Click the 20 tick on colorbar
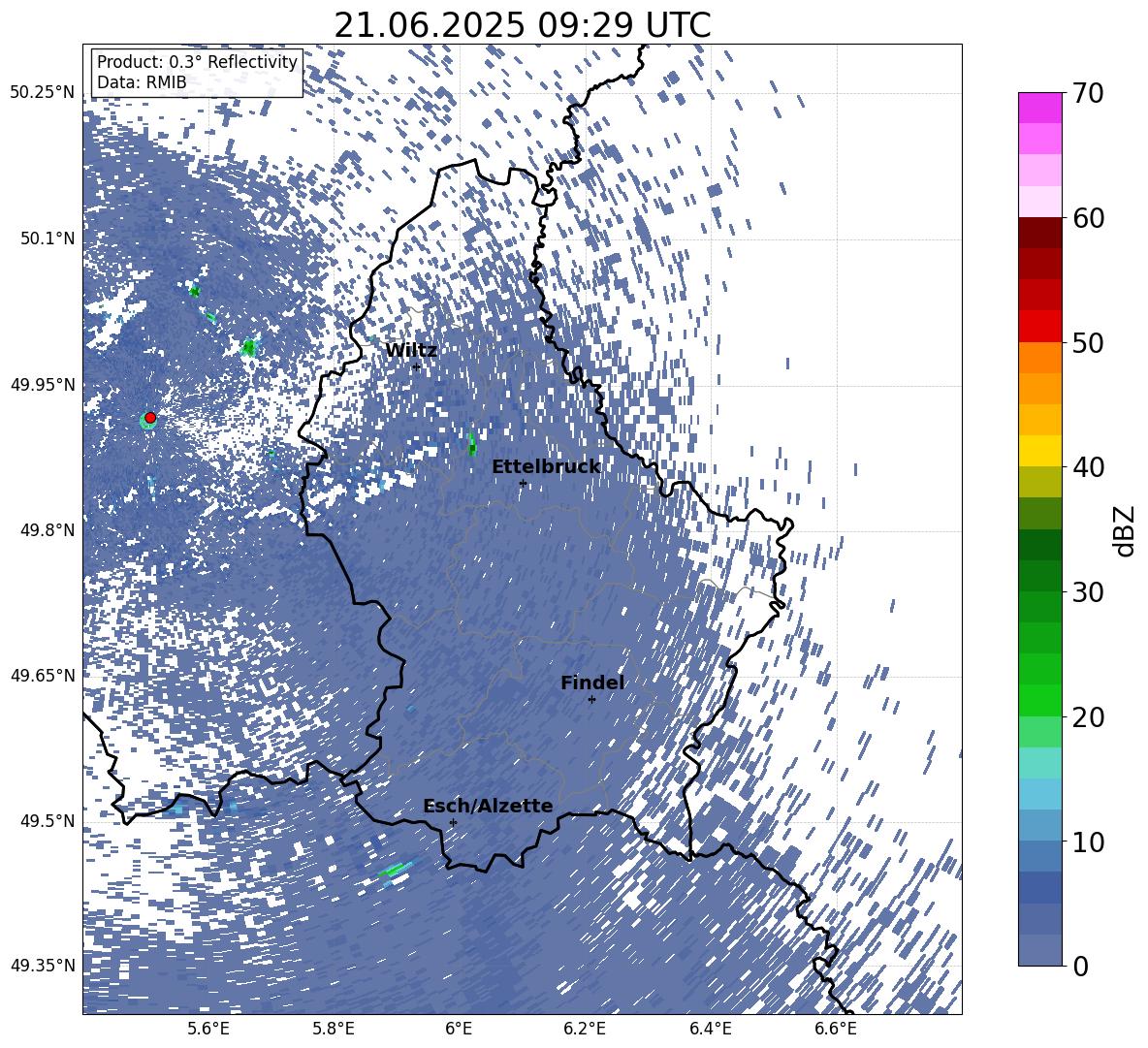The height and width of the screenshot is (1048, 1148). [x=1087, y=716]
